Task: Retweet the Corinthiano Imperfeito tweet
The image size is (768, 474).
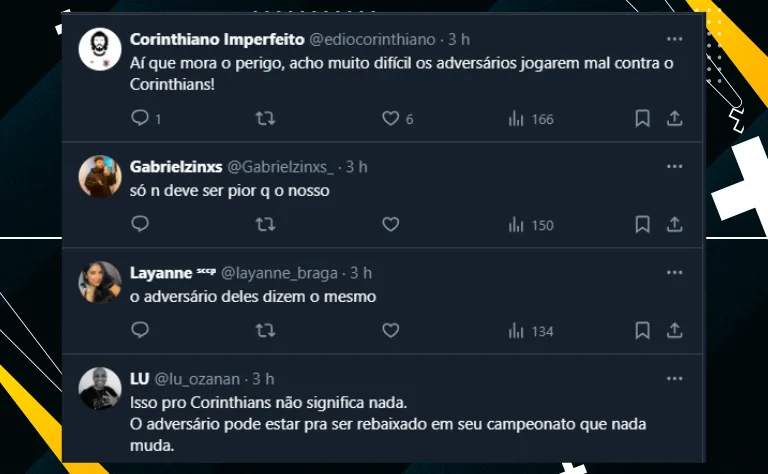Action: (266, 119)
